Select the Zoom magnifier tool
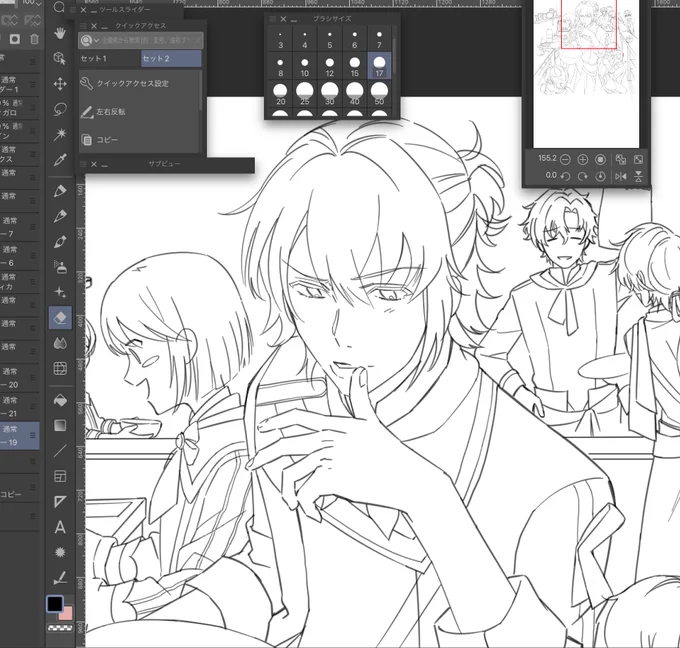This screenshot has width=680, height=648. pos(59,7)
